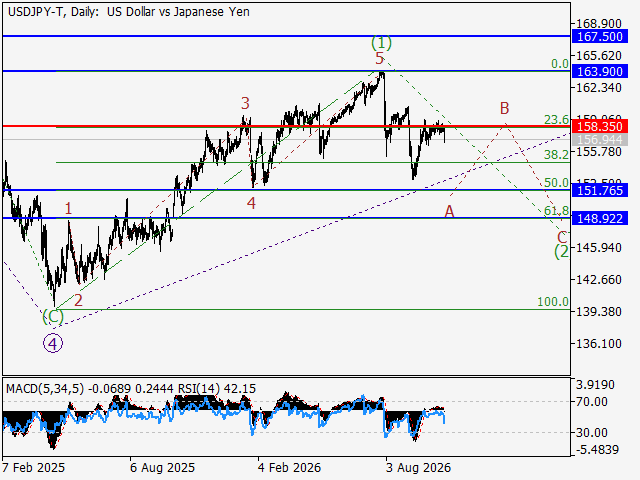Click the USDJPY-T Daily chart title
640x480 pixels.
point(129,12)
